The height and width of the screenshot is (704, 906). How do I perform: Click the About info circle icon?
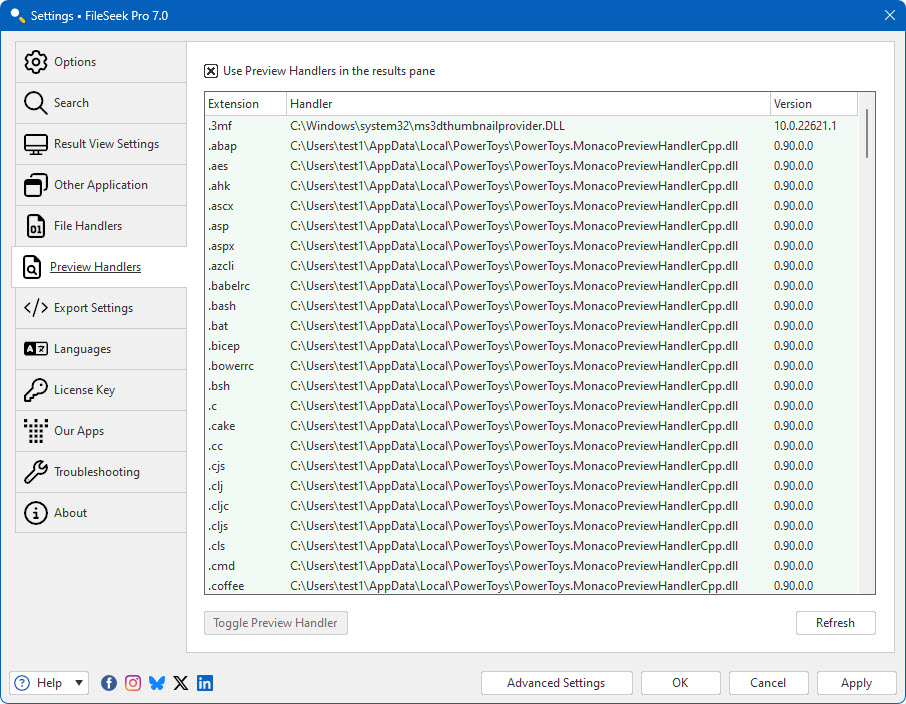click(x=35, y=513)
